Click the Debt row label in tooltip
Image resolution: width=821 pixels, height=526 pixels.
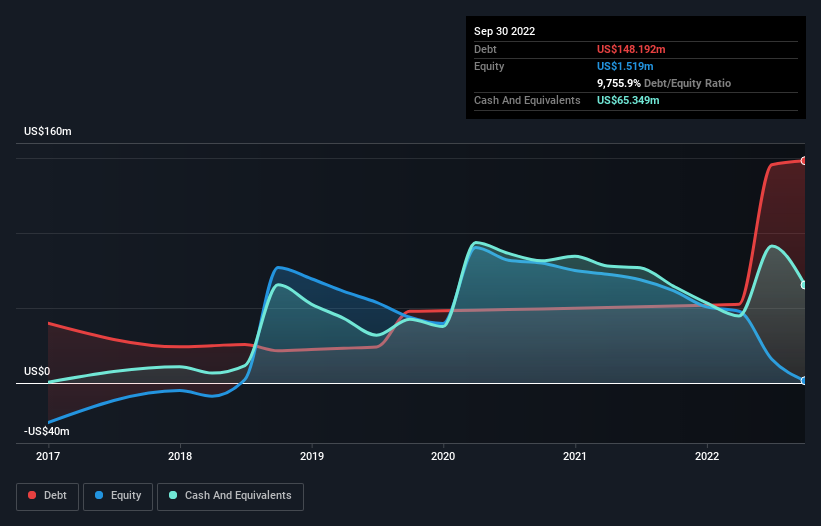pos(485,49)
